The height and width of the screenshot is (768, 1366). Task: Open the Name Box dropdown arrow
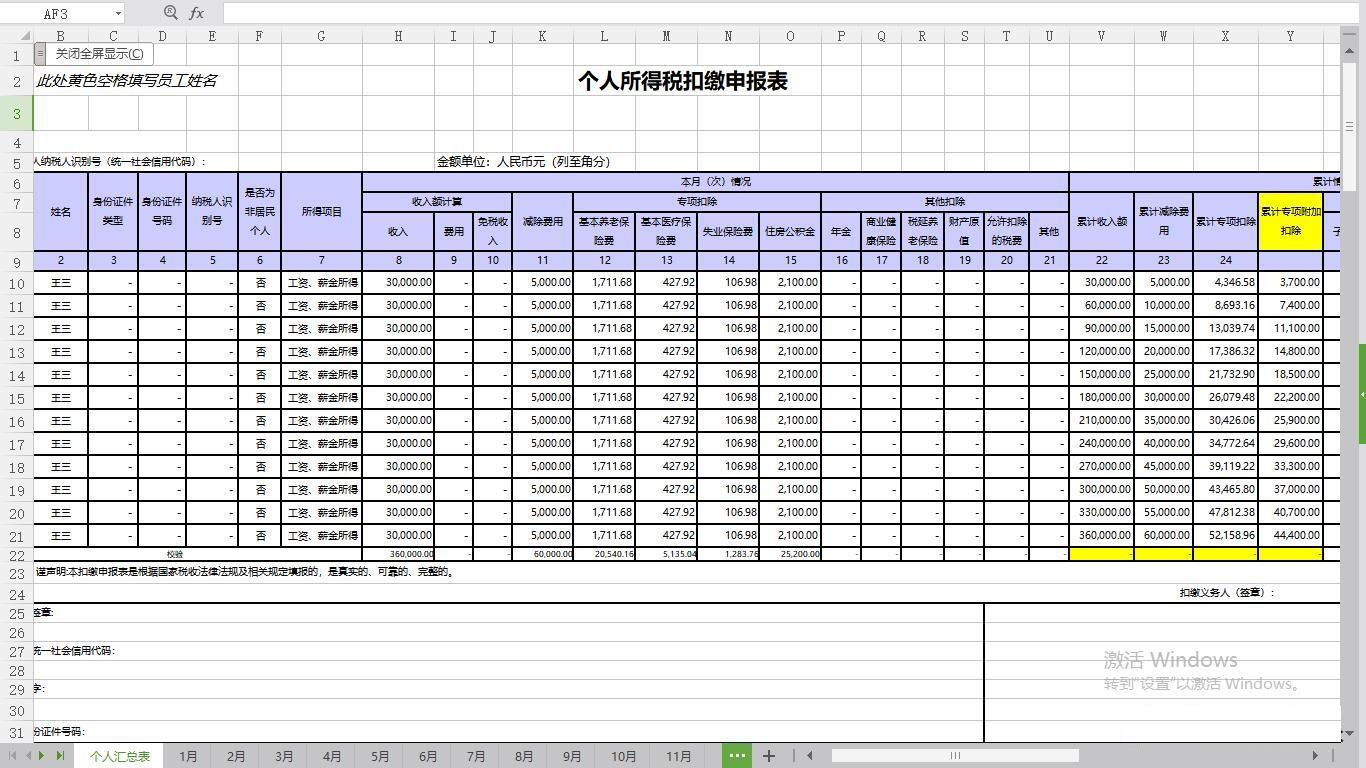coord(118,13)
